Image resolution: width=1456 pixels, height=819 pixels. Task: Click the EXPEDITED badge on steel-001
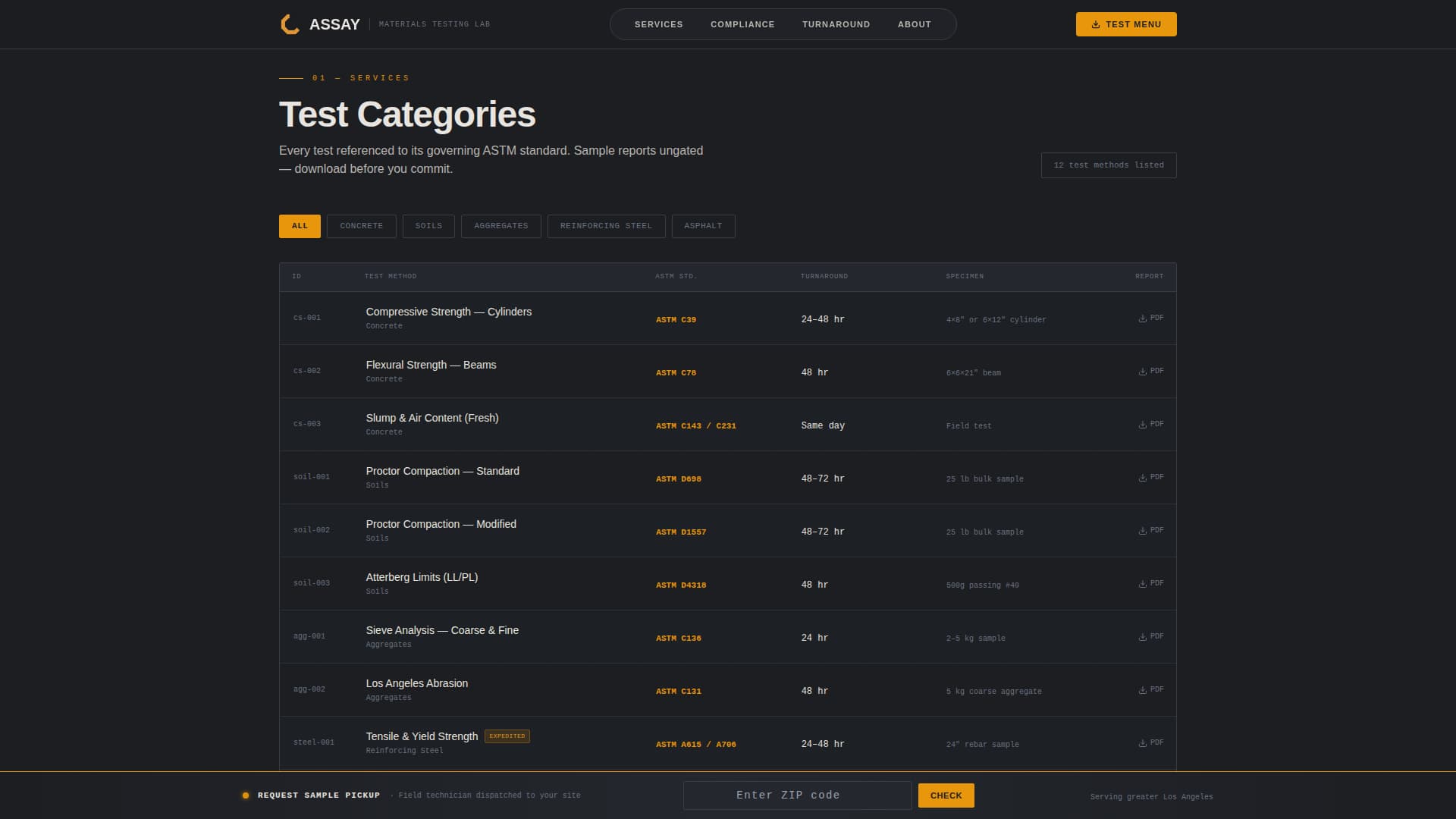click(x=507, y=736)
